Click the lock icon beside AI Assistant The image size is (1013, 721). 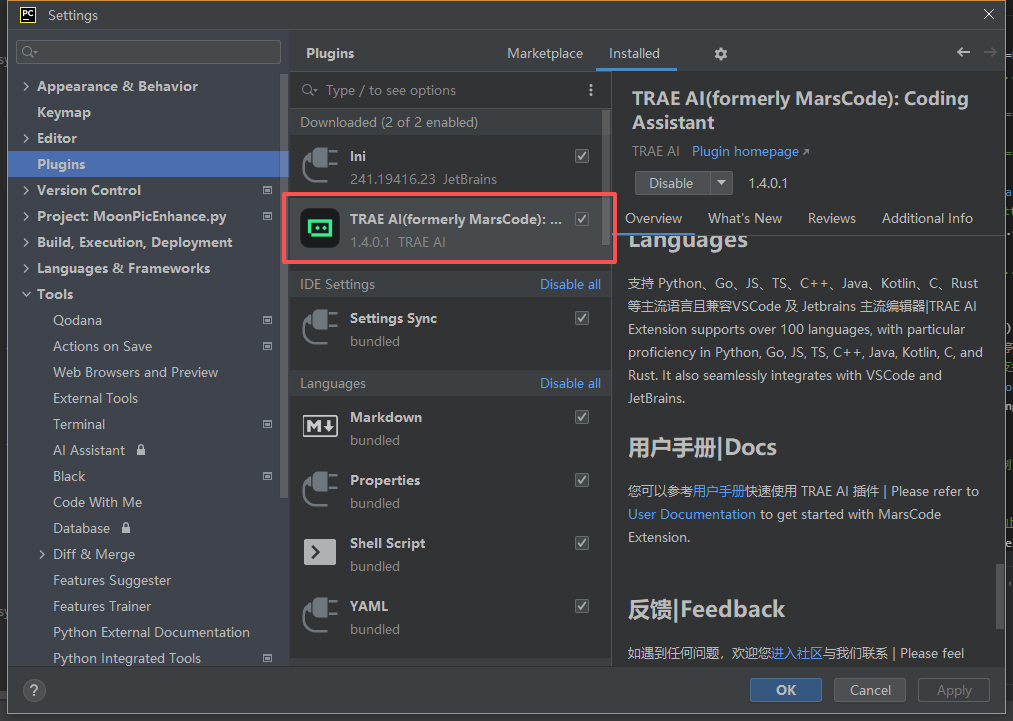(x=141, y=450)
